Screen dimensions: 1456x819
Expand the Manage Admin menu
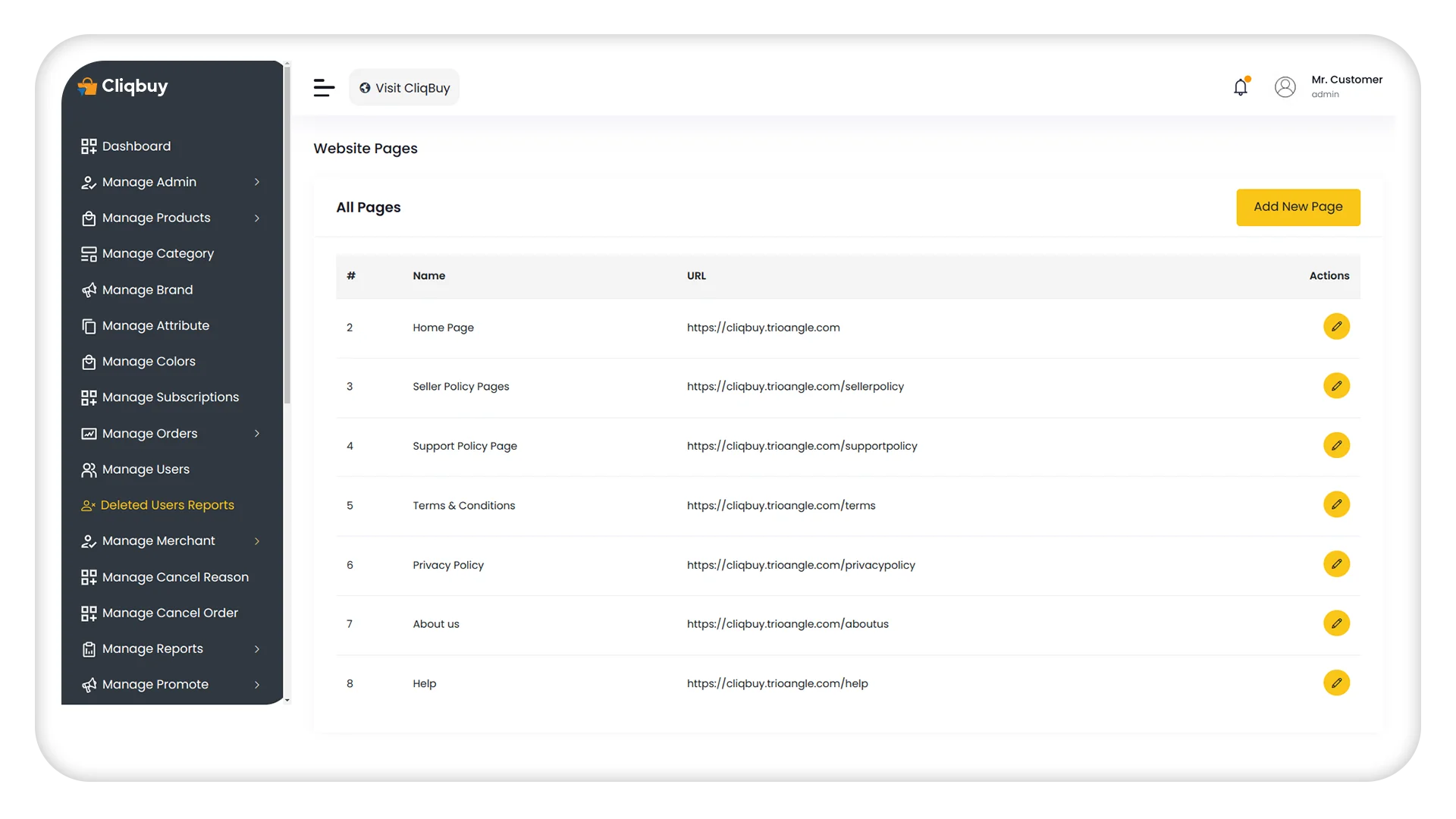[x=257, y=182]
